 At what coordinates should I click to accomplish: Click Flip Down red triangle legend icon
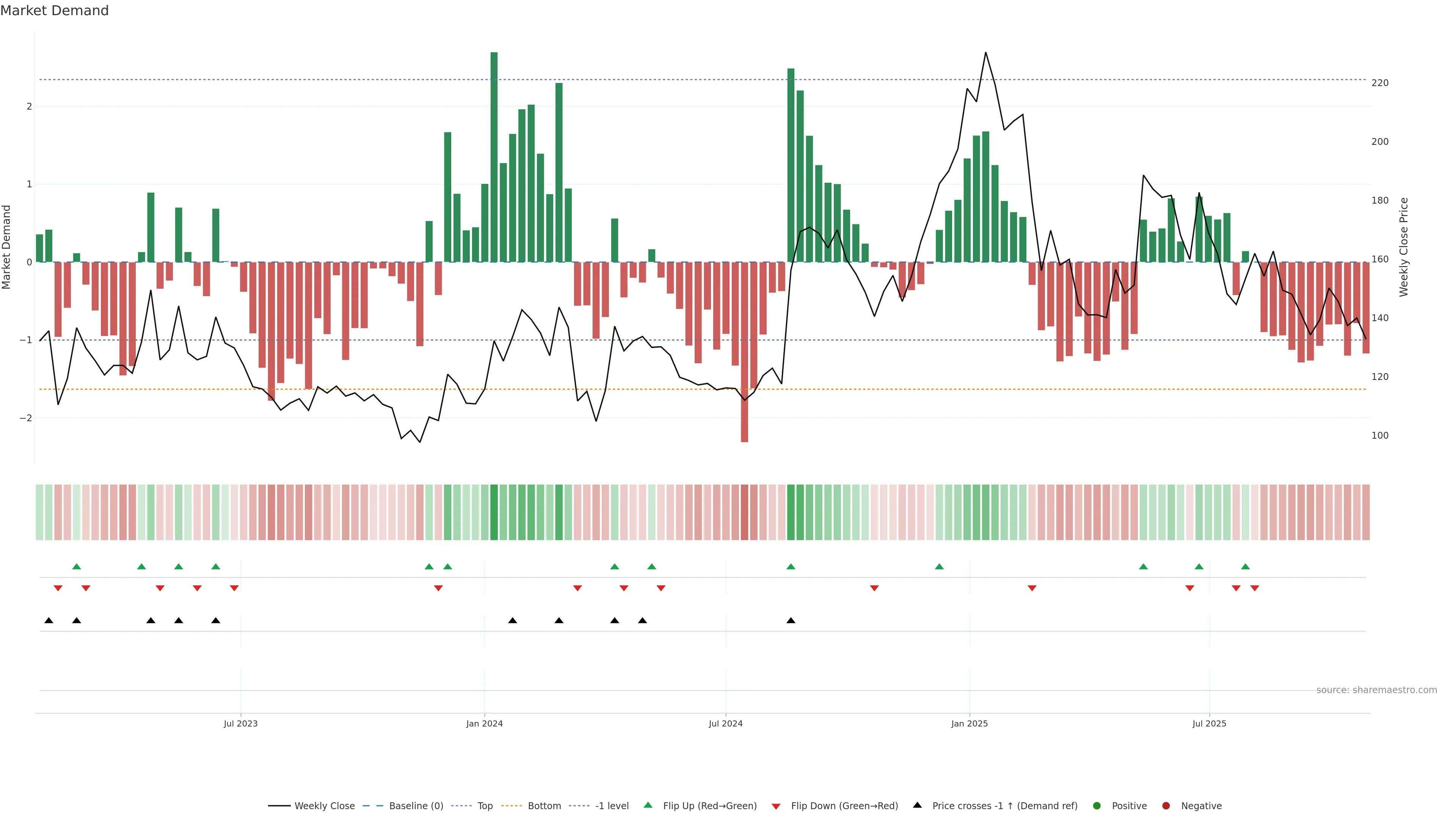776,806
